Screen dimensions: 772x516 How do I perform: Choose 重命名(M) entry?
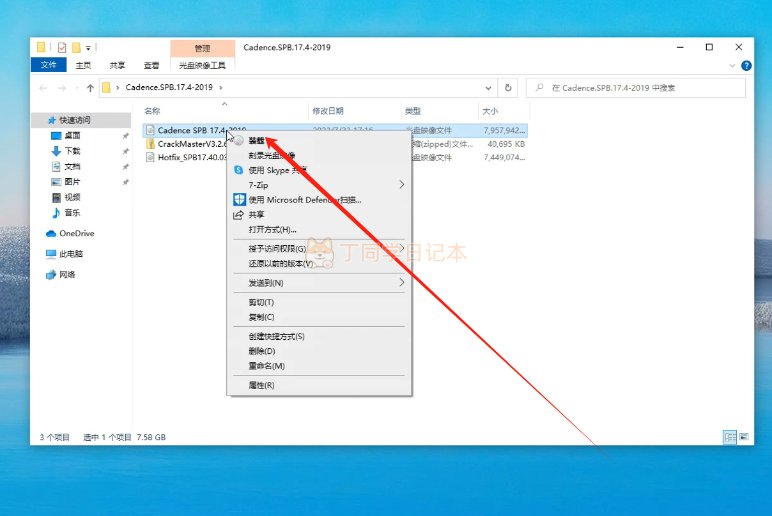pyautogui.click(x=266, y=366)
